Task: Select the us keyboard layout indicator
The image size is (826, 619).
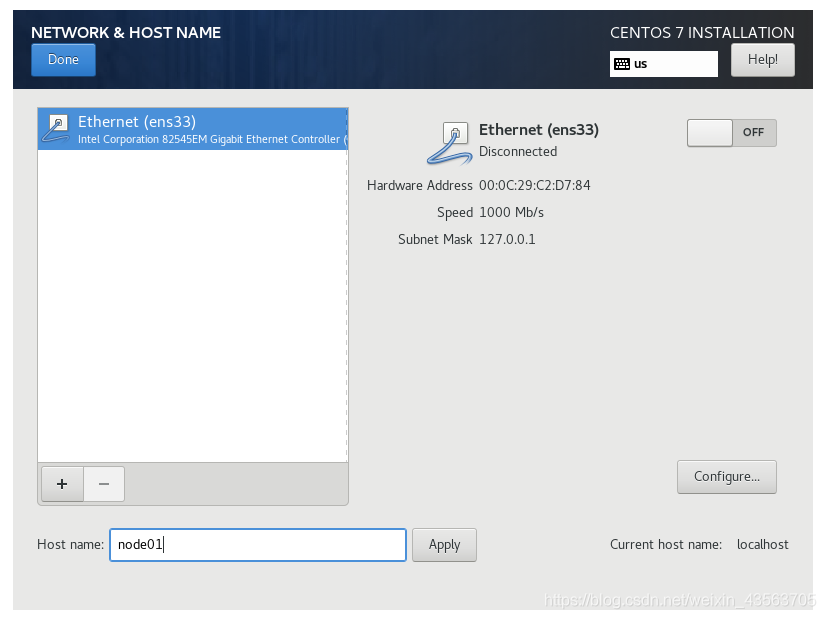Action: 663,64
